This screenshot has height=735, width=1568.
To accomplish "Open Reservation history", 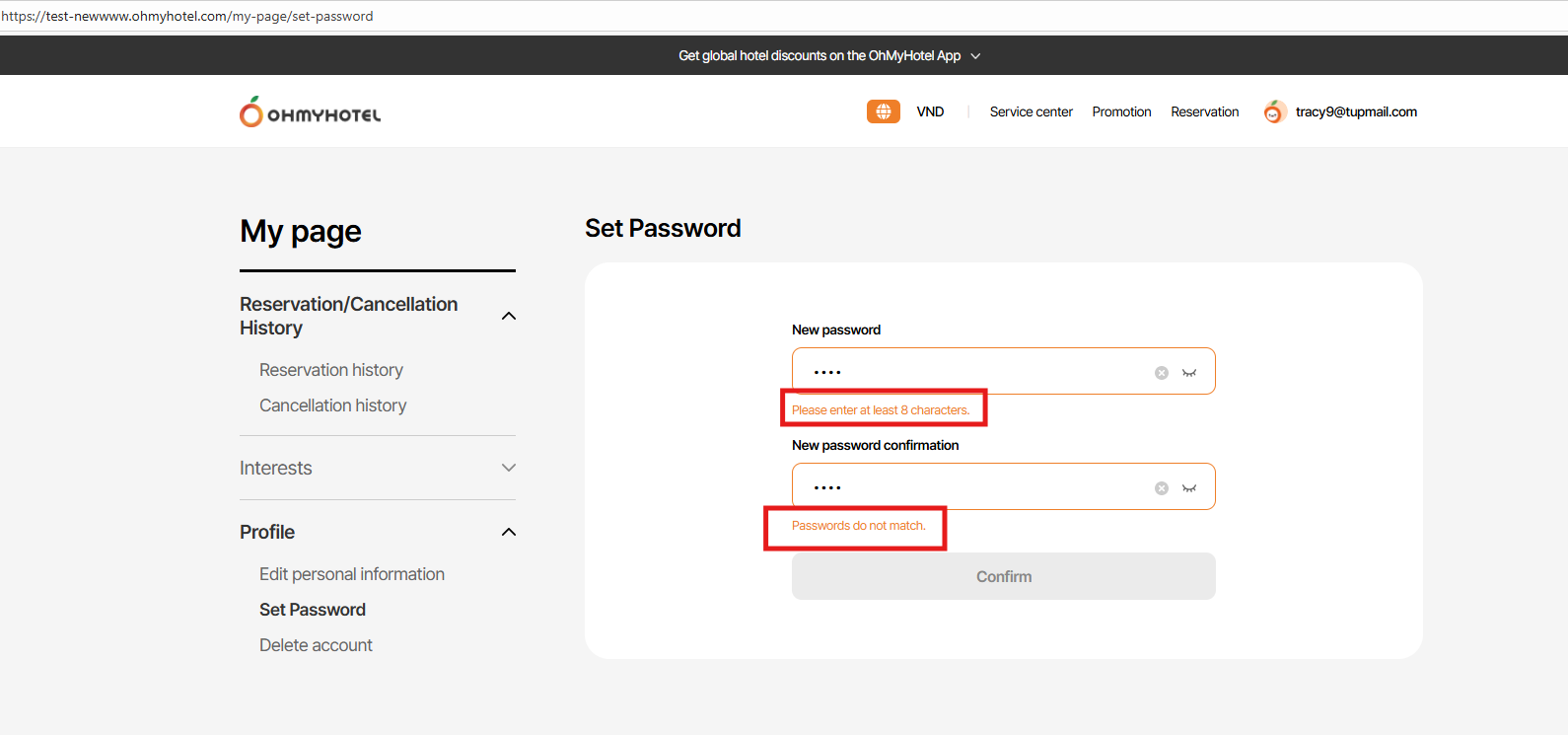I will (331, 370).
